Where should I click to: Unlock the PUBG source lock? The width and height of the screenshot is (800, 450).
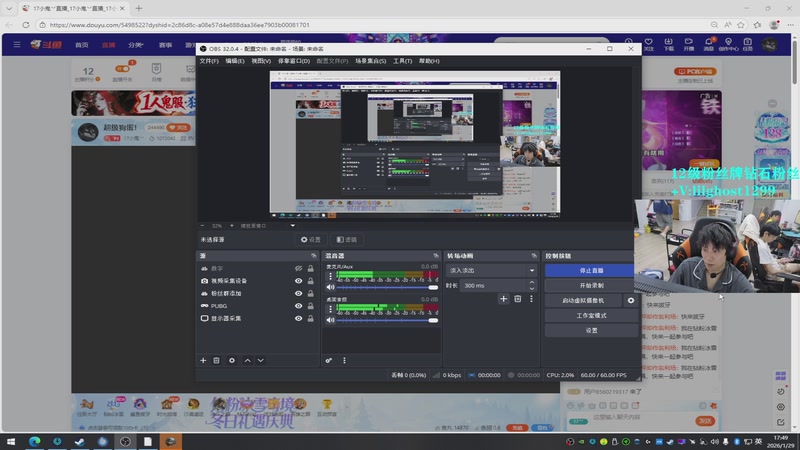310,306
